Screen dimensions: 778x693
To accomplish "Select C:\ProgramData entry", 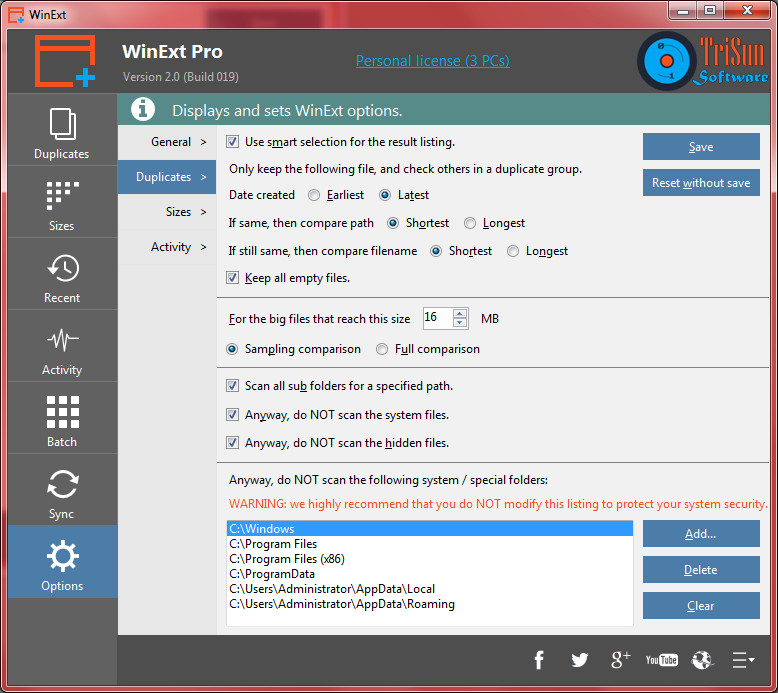I will [430, 574].
